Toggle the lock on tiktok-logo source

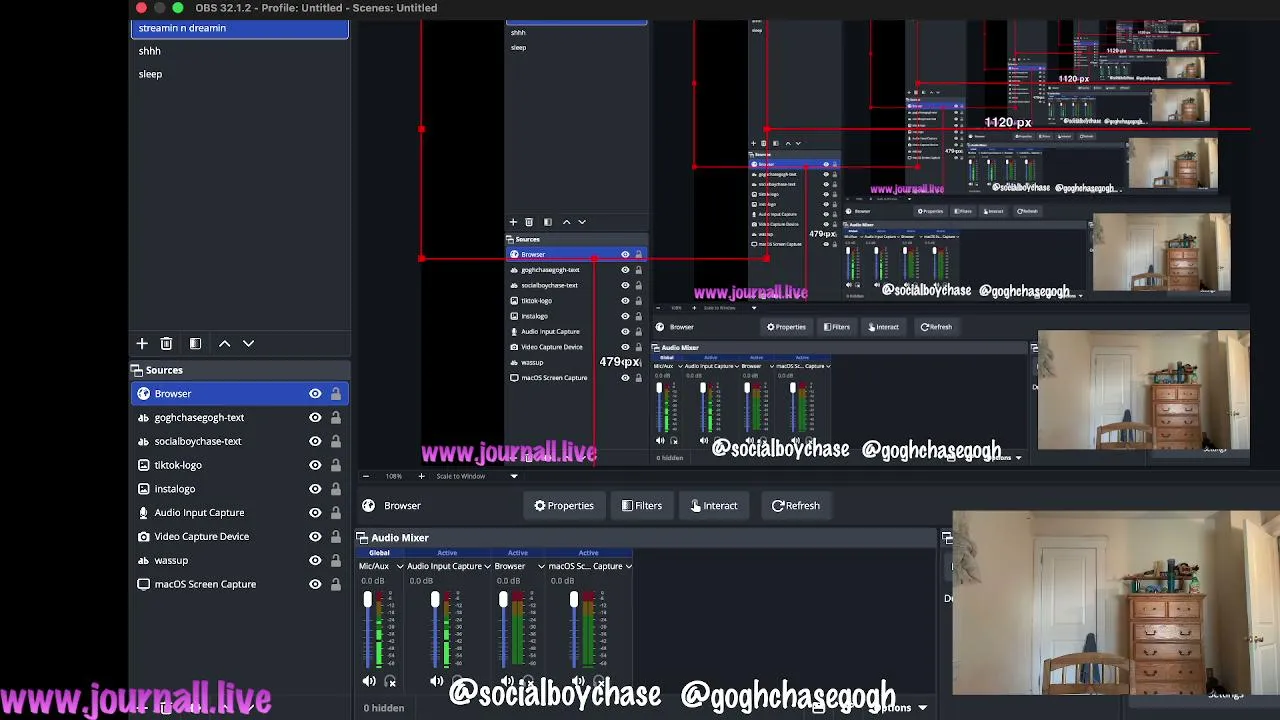click(336, 465)
